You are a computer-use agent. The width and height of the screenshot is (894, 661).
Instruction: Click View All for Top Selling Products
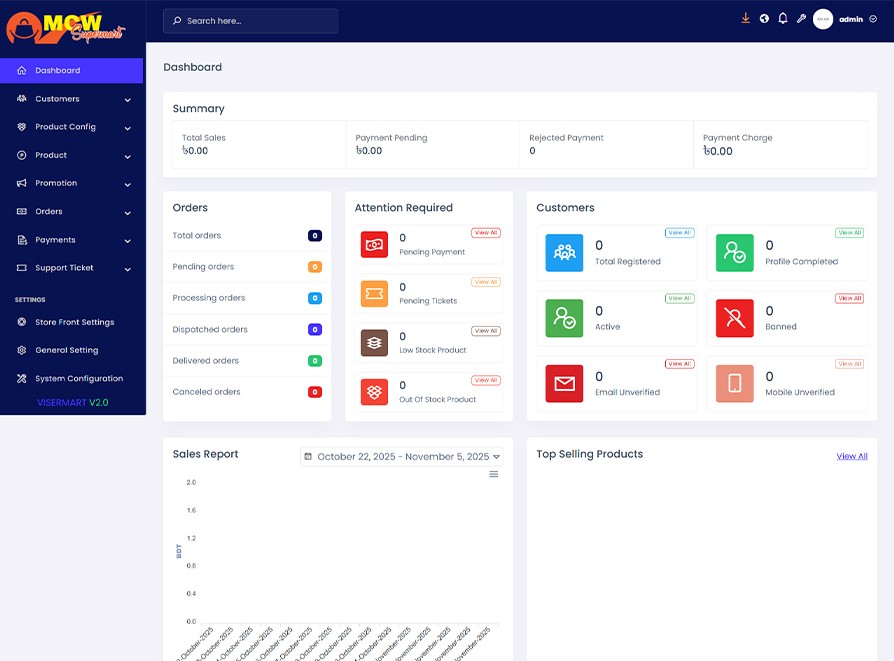coord(852,456)
